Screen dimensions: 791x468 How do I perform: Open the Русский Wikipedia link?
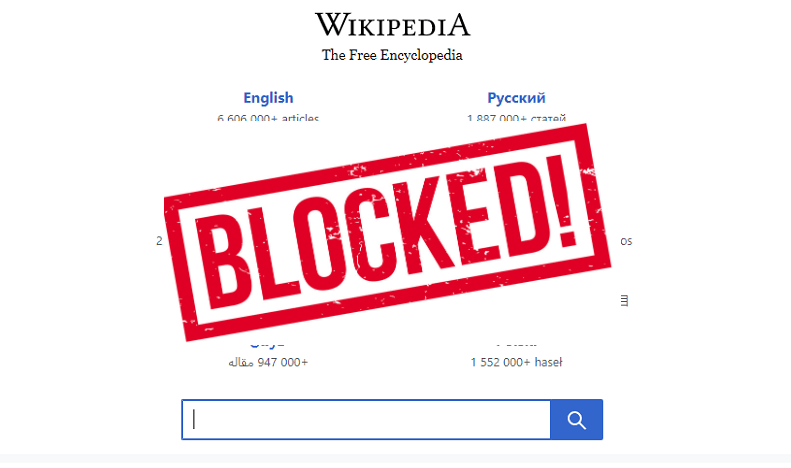pyautogui.click(x=516, y=98)
